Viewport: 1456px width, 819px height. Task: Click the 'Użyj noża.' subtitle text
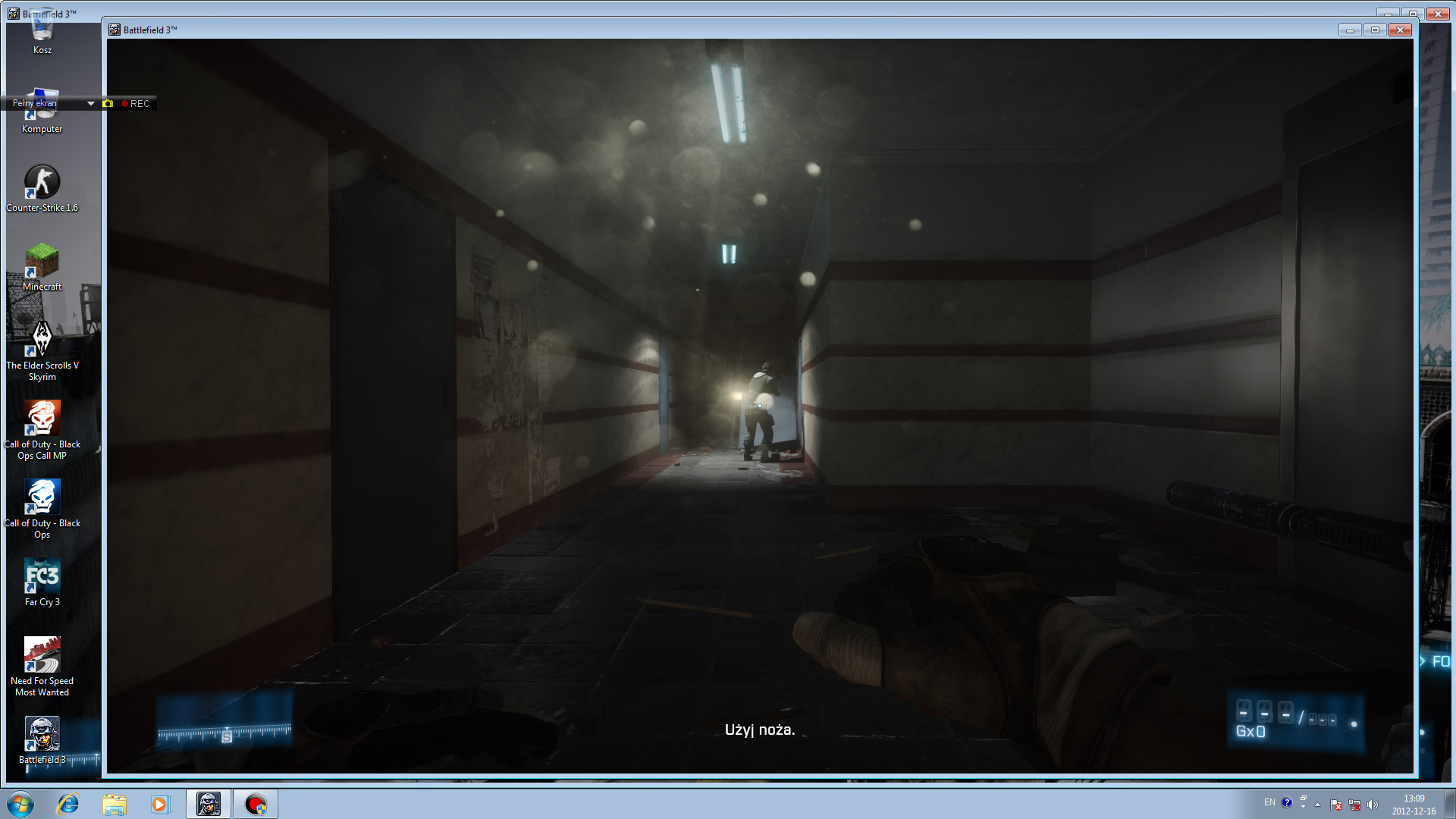[x=760, y=730]
